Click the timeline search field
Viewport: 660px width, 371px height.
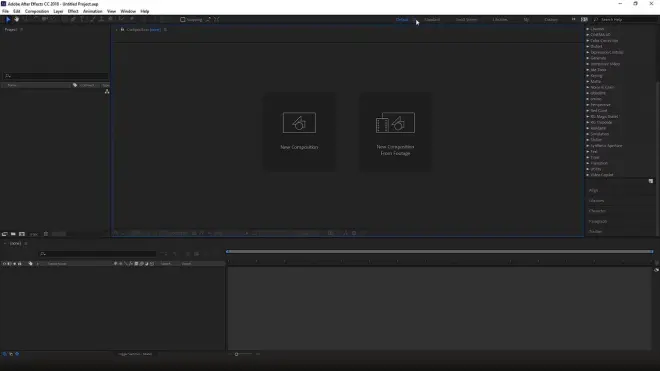97,254
